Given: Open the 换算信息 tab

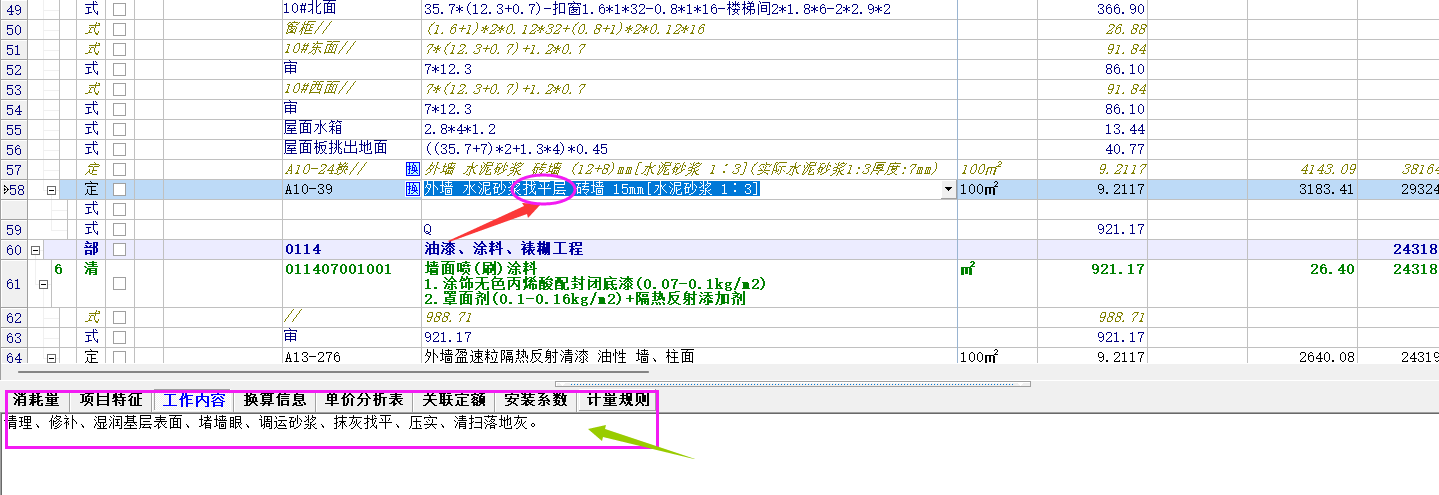Looking at the screenshot, I should pos(275,400).
